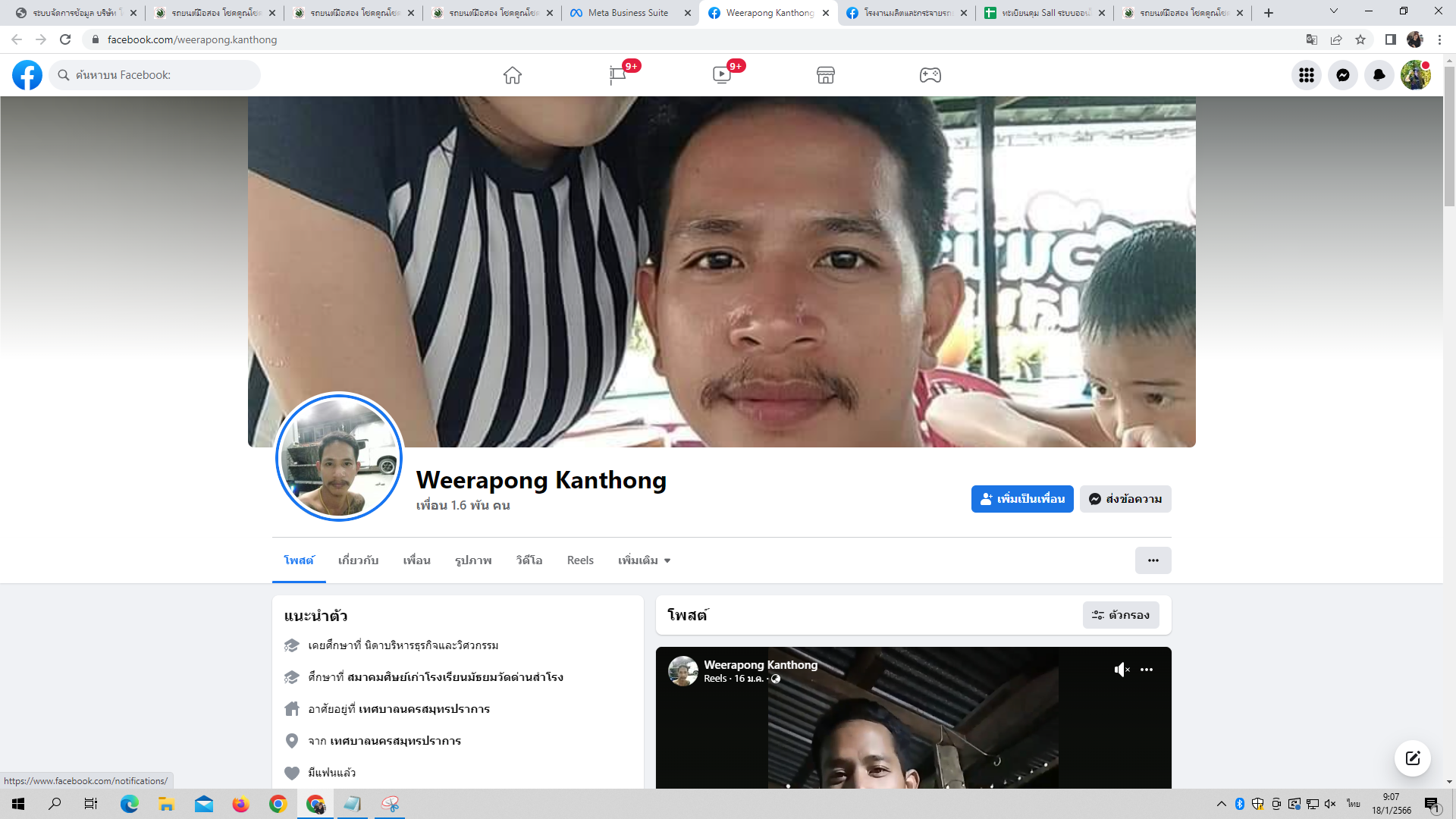Click the browser vertical scrollbar thumb

pos(1449,136)
